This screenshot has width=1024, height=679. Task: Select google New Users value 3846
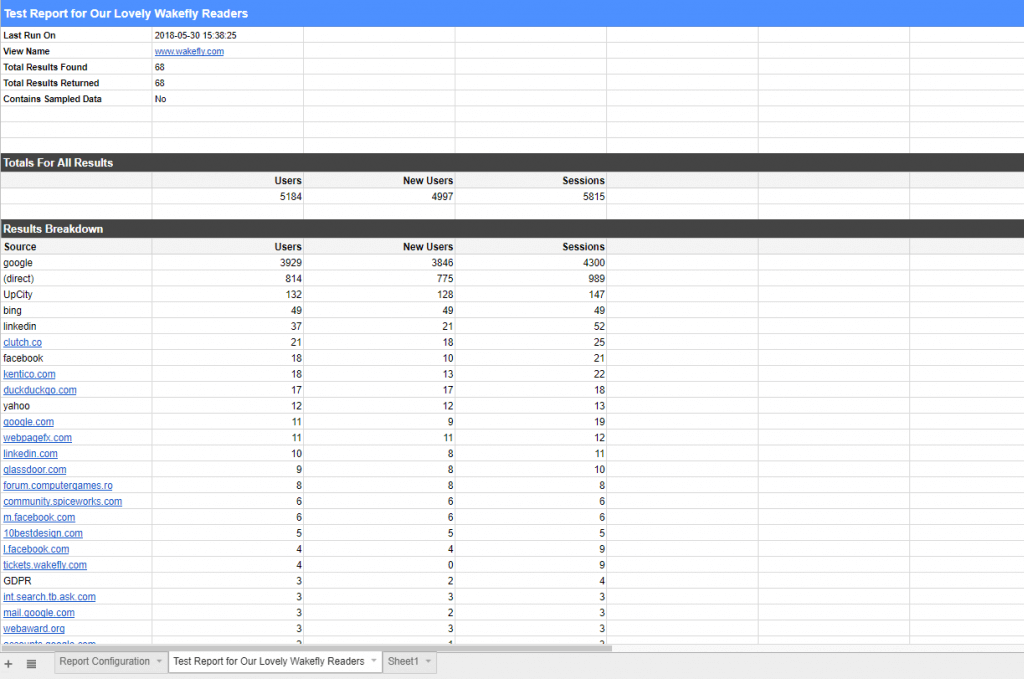(x=379, y=263)
